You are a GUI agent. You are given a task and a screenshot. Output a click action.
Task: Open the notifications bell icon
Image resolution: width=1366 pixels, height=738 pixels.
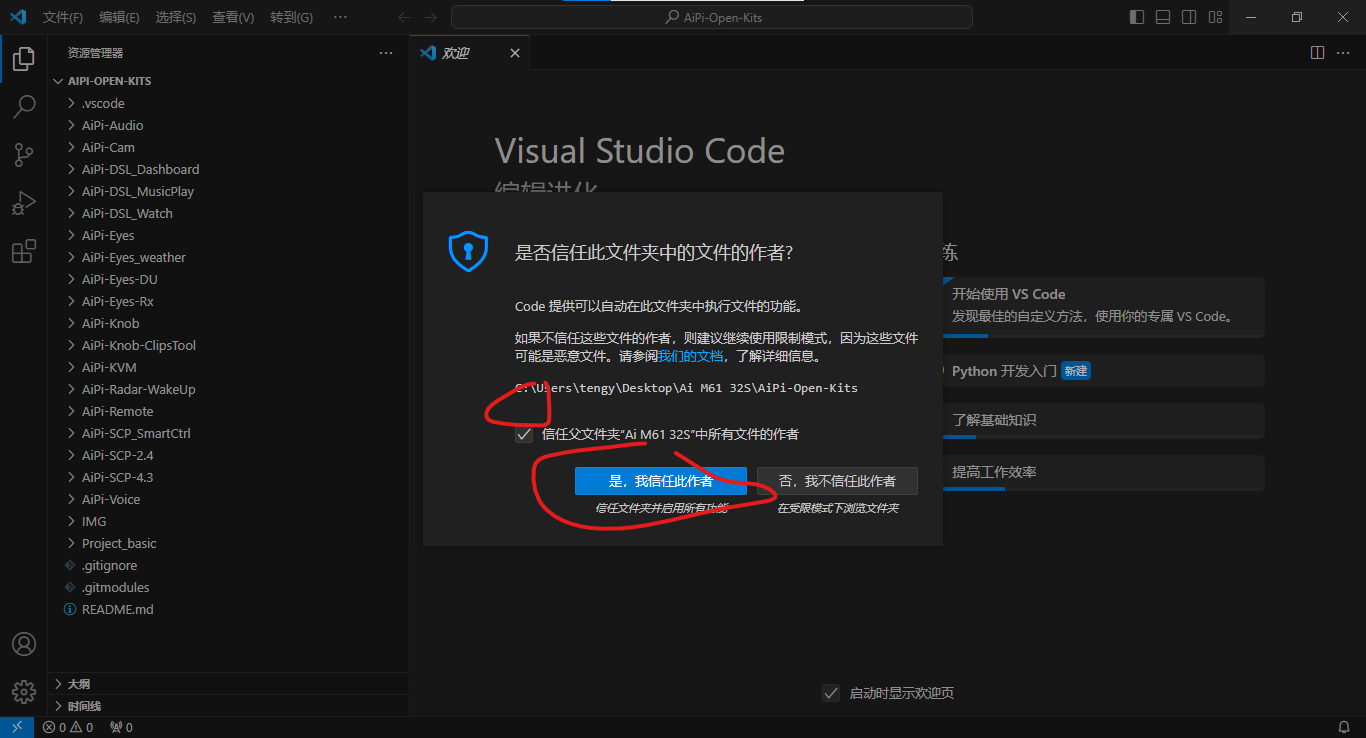click(x=1344, y=727)
